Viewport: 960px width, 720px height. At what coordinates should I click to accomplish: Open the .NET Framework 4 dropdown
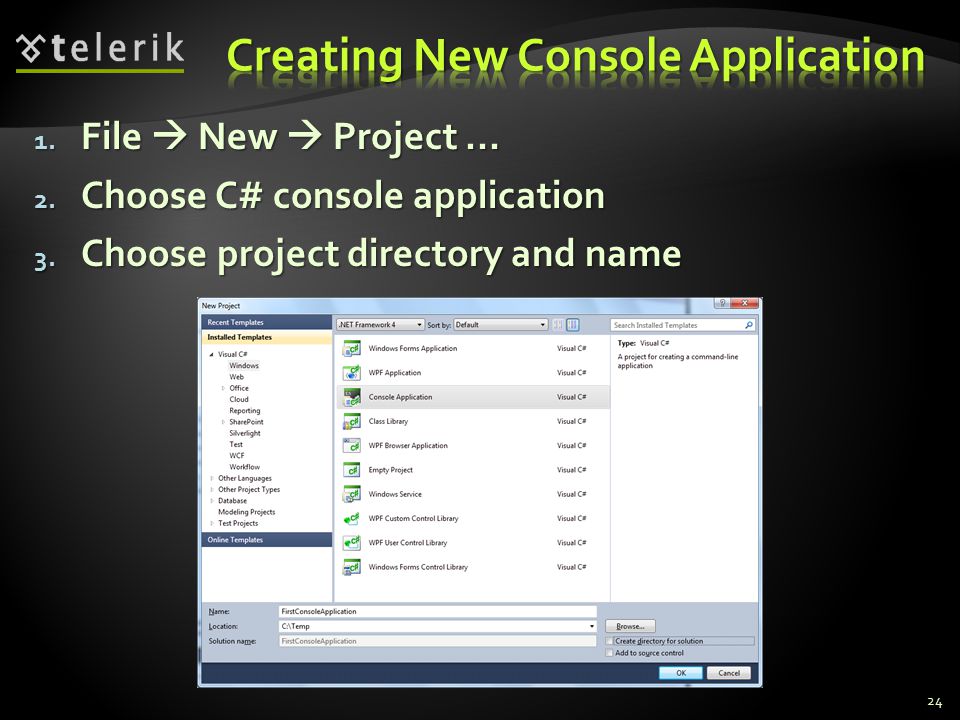click(380, 325)
